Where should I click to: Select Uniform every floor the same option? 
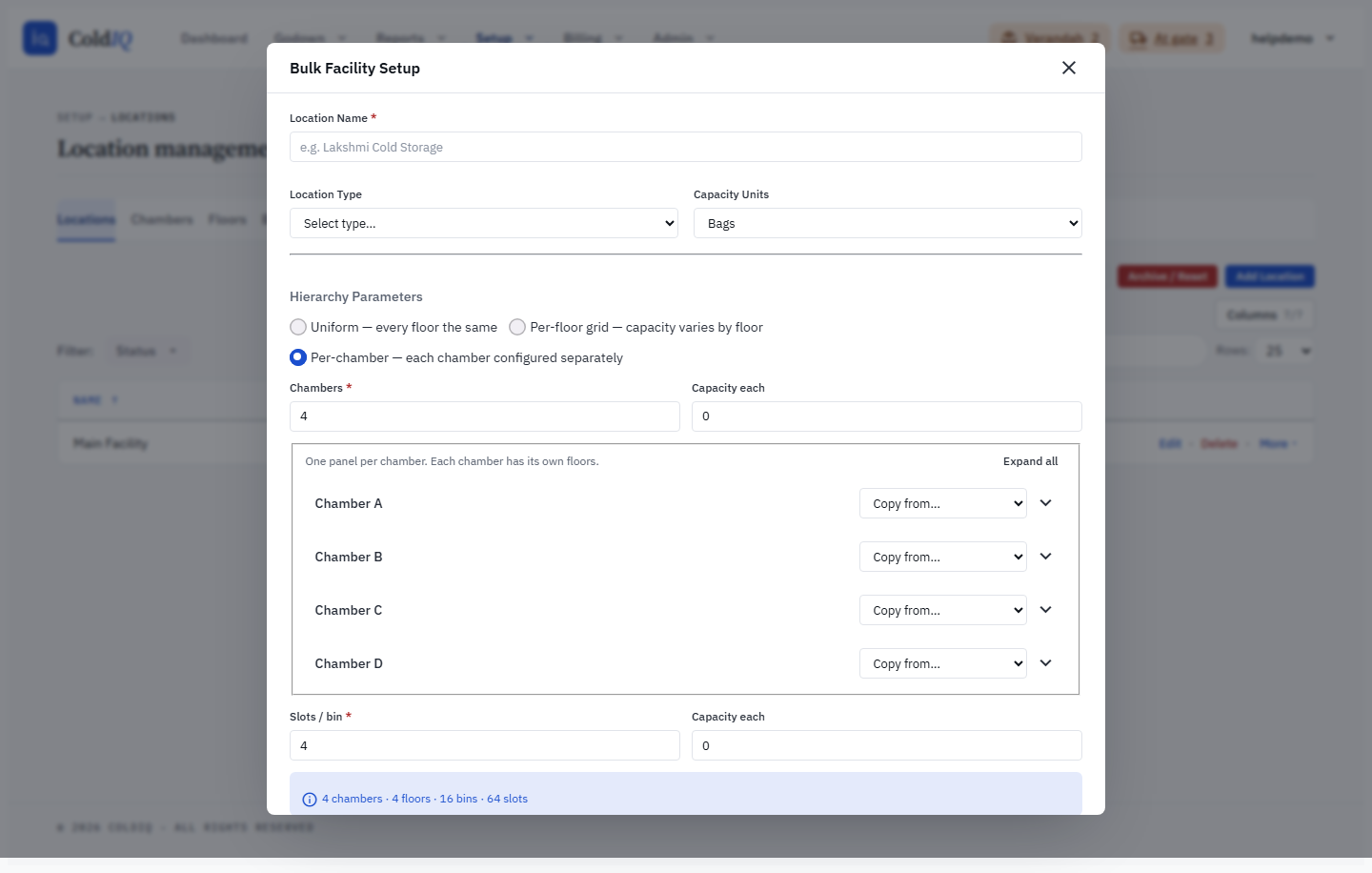(x=298, y=327)
